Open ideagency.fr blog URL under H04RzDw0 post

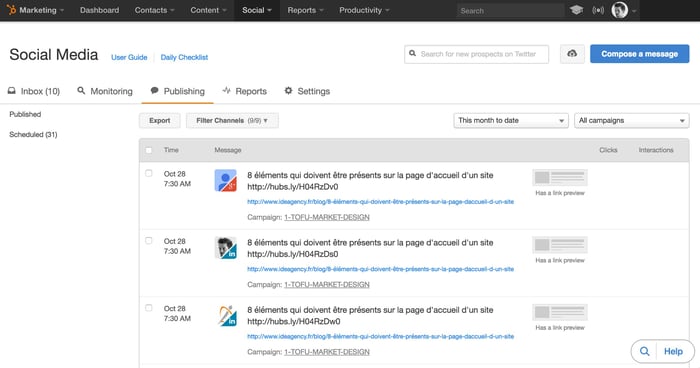[x=380, y=337]
